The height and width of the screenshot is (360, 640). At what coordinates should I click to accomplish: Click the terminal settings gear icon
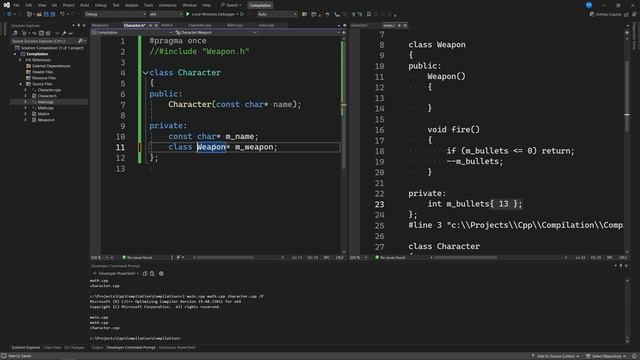[x=161, y=273]
